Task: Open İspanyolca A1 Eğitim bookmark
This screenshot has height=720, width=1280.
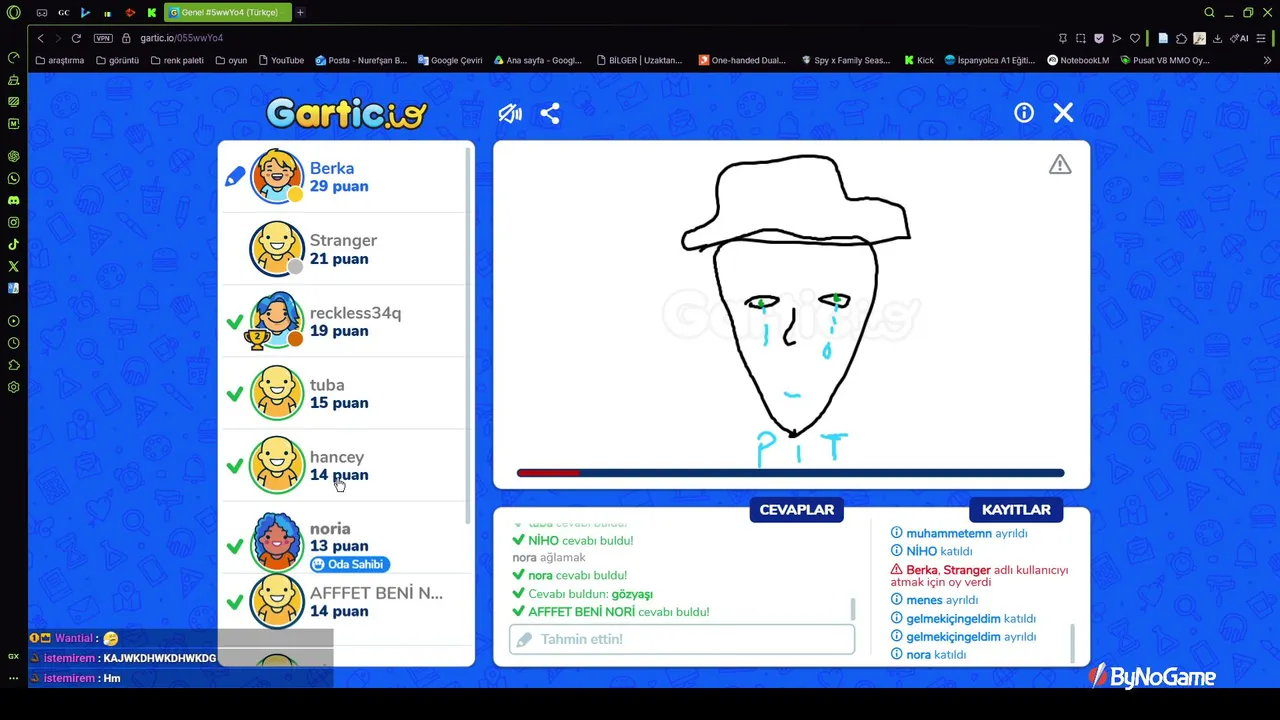Action: click(x=990, y=60)
